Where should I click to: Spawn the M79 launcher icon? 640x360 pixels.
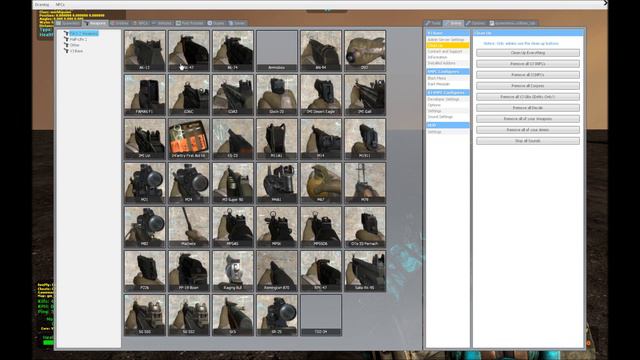coord(365,183)
